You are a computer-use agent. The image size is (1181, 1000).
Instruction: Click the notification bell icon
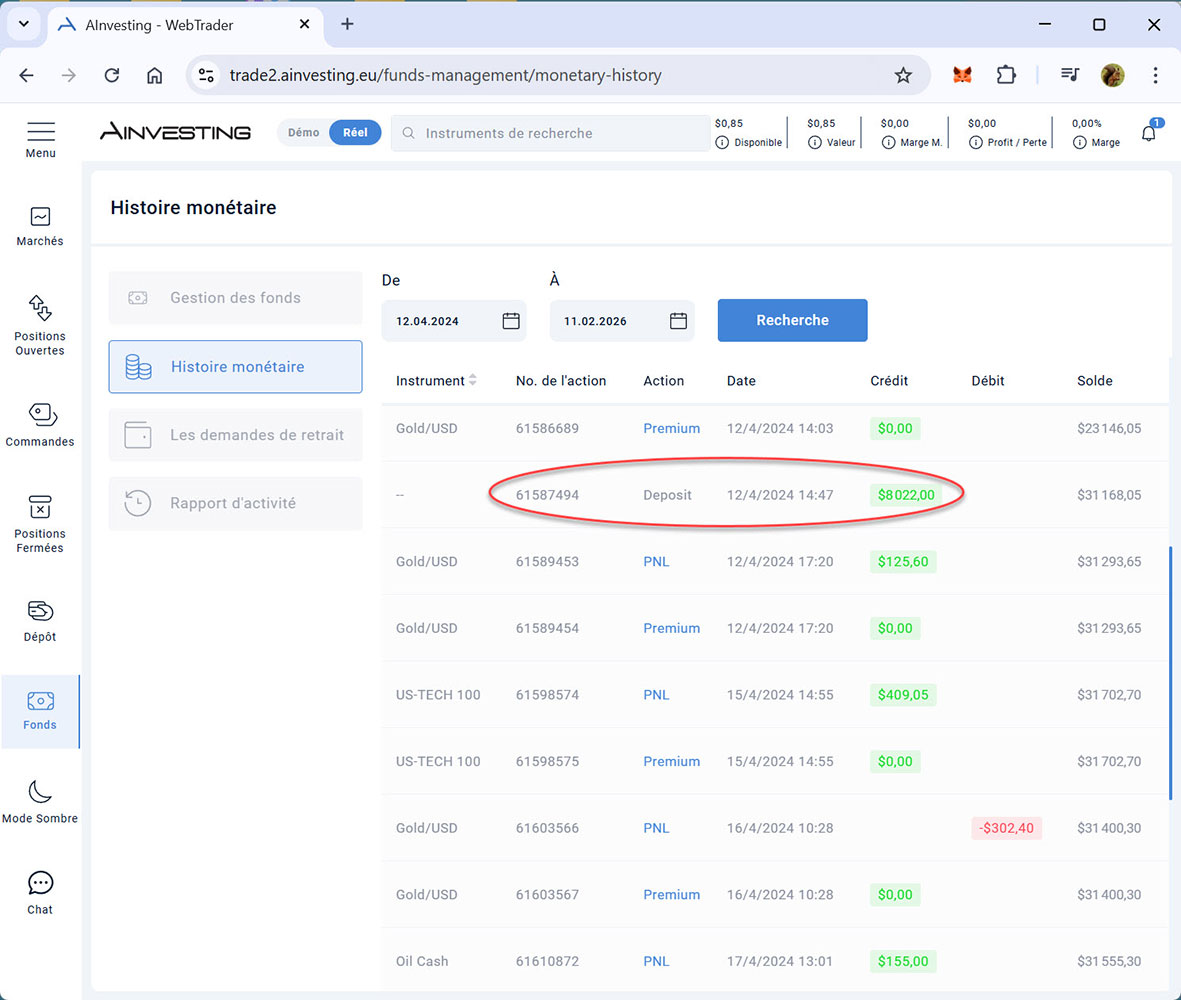(x=1148, y=133)
